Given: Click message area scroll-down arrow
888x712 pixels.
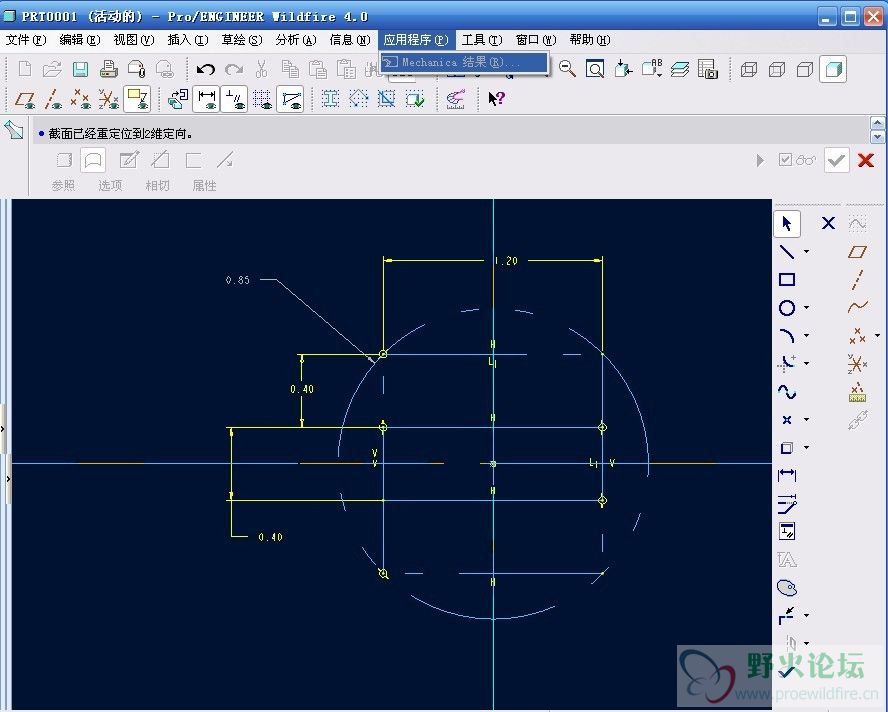Looking at the screenshot, I should pyautogui.click(x=877, y=137).
